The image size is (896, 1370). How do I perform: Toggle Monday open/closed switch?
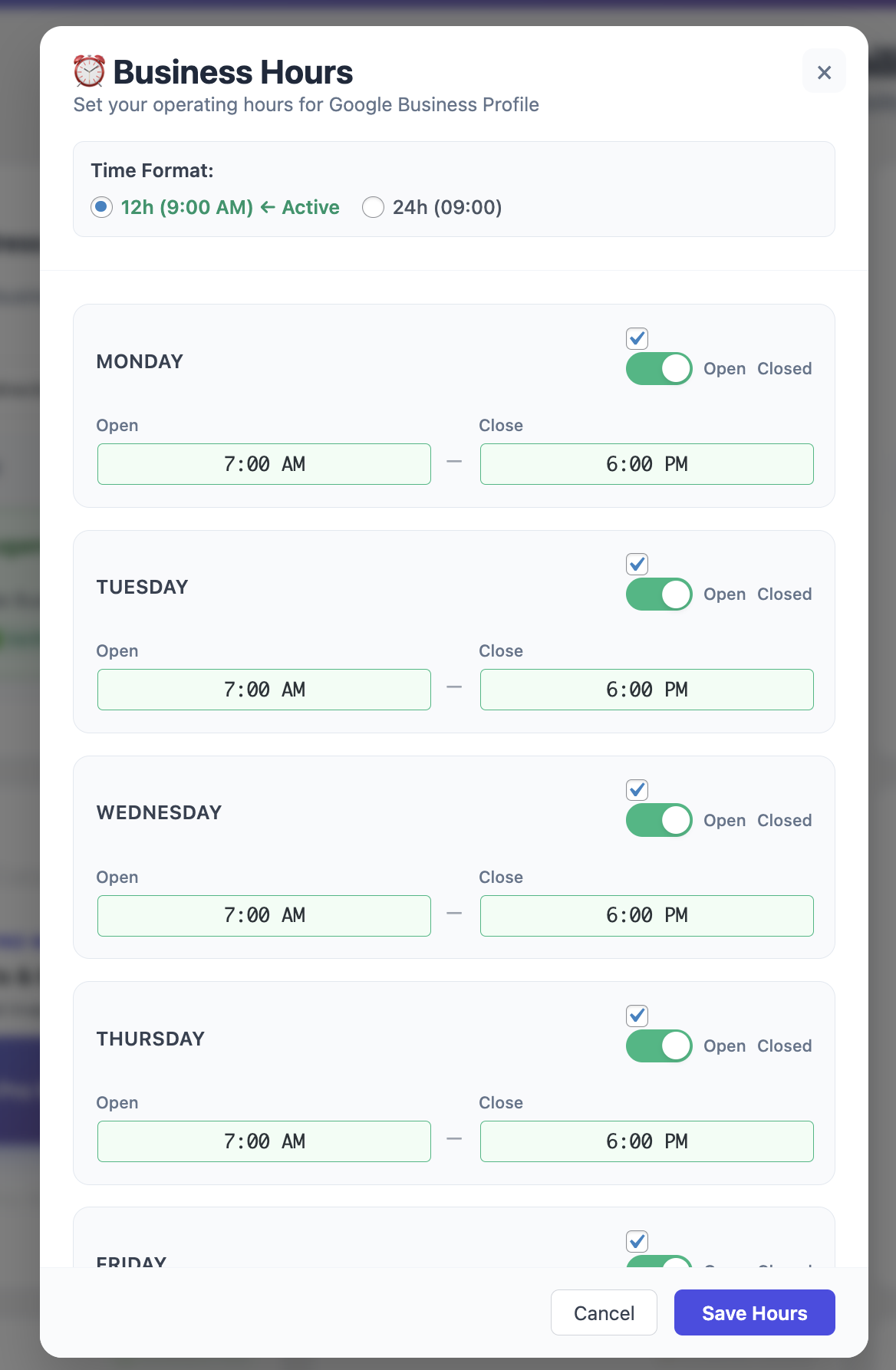pos(658,368)
